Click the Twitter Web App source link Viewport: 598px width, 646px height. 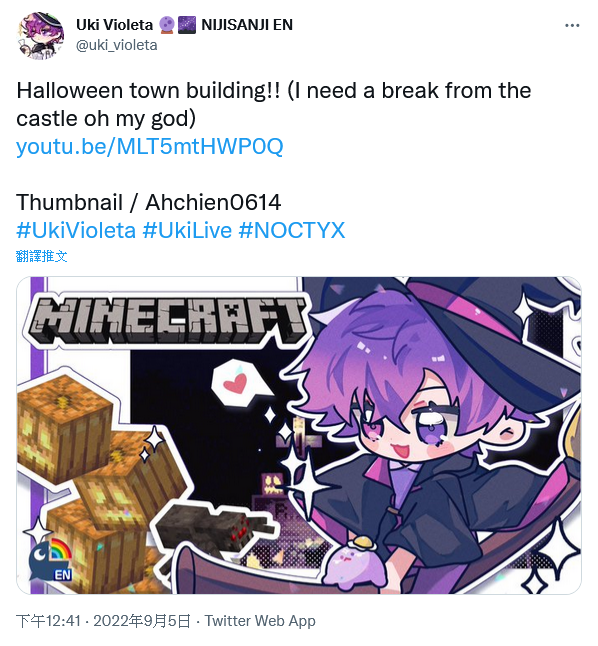click(x=260, y=620)
